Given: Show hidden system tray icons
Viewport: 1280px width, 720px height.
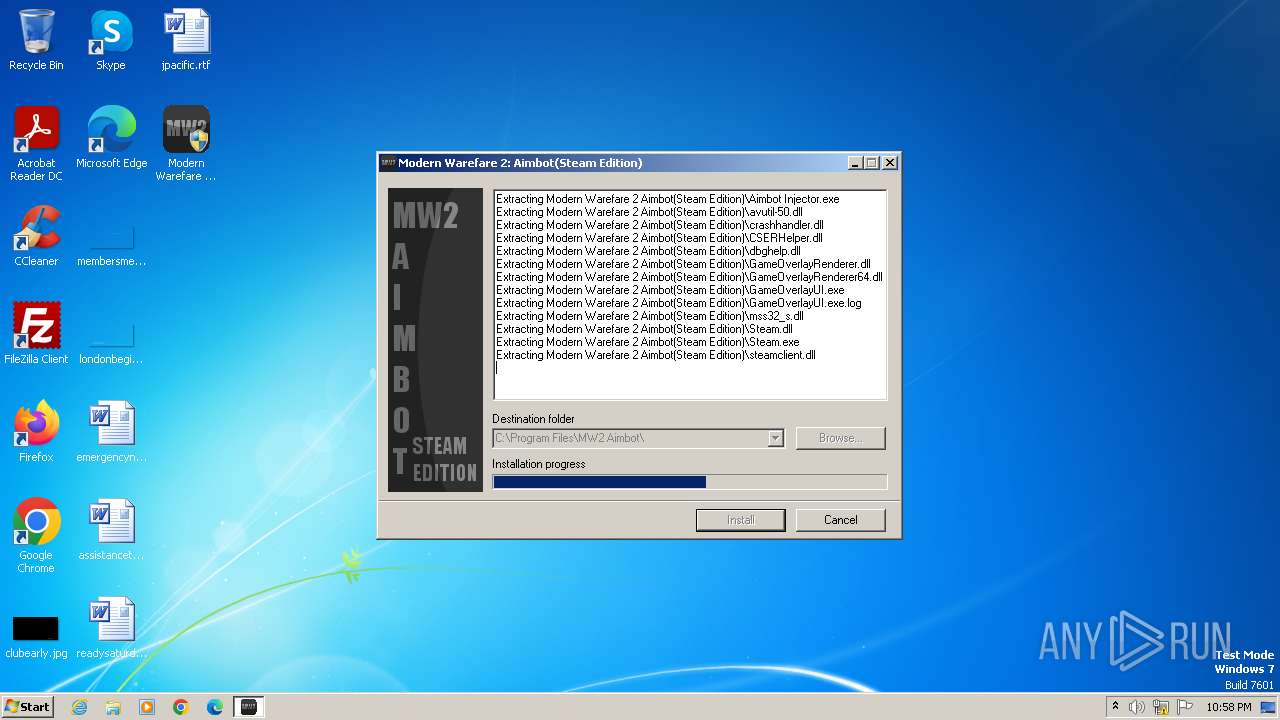Looking at the screenshot, I should 1115,707.
